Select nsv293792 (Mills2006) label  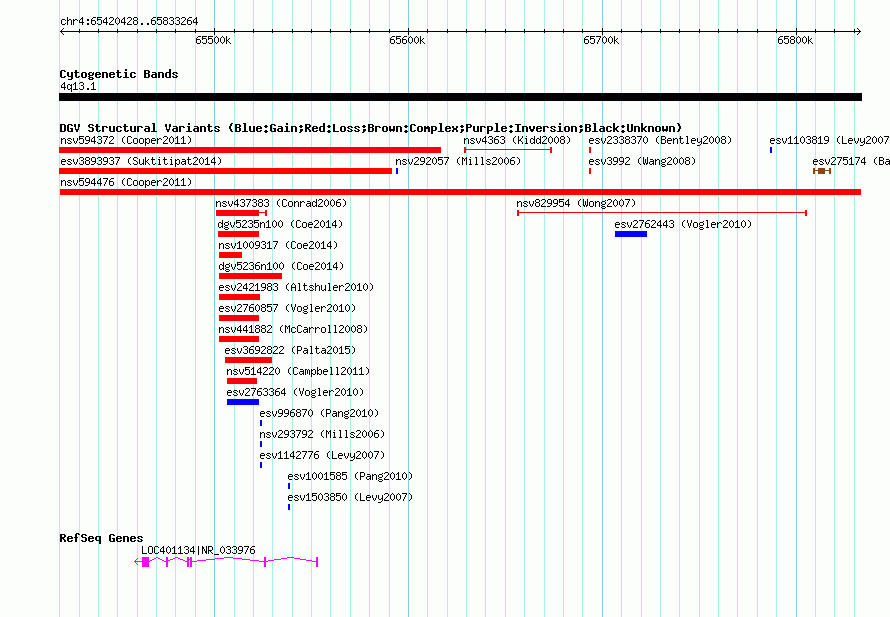[x=322, y=434]
